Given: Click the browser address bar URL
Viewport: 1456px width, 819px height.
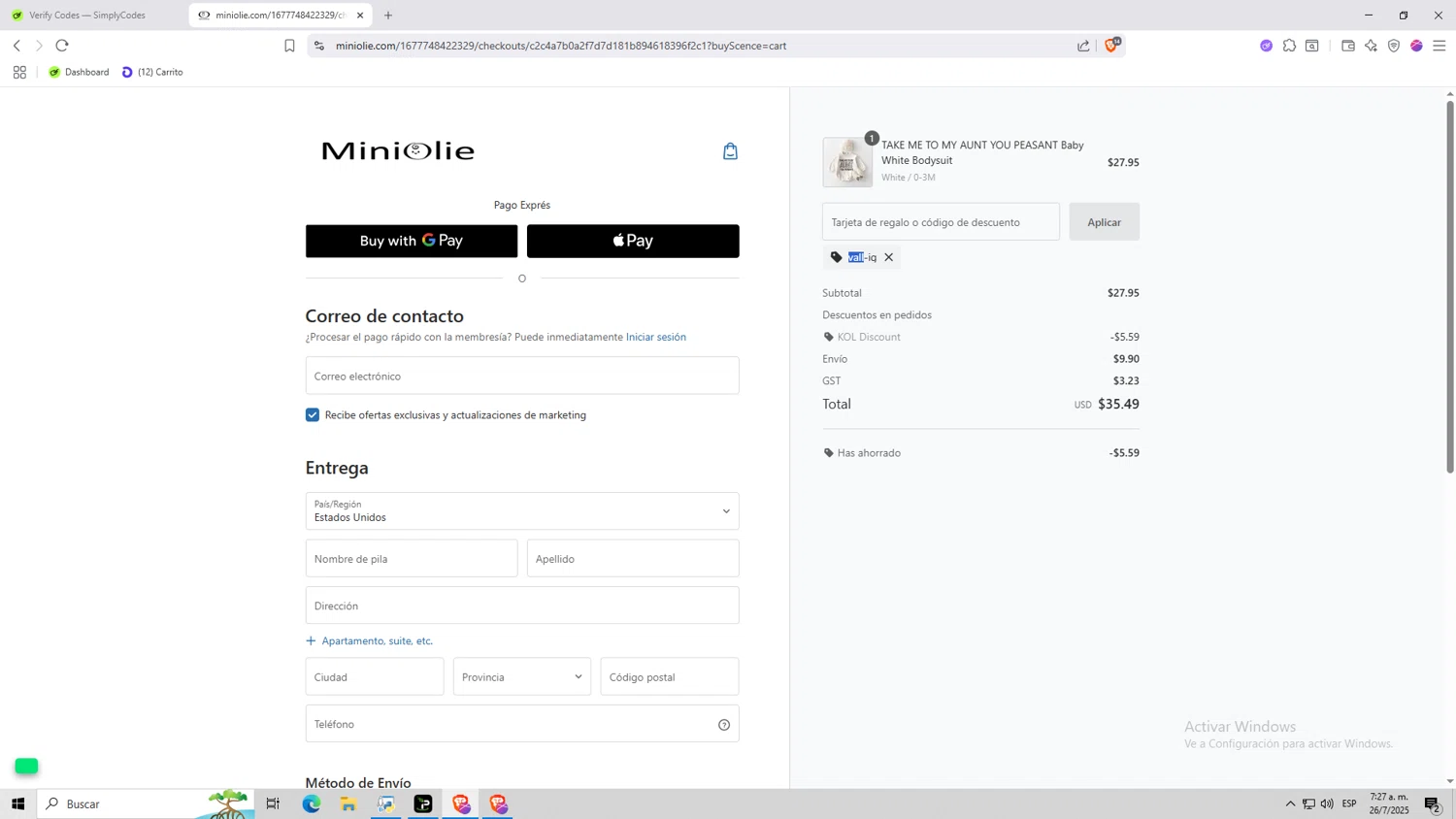Looking at the screenshot, I should (x=561, y=46).
